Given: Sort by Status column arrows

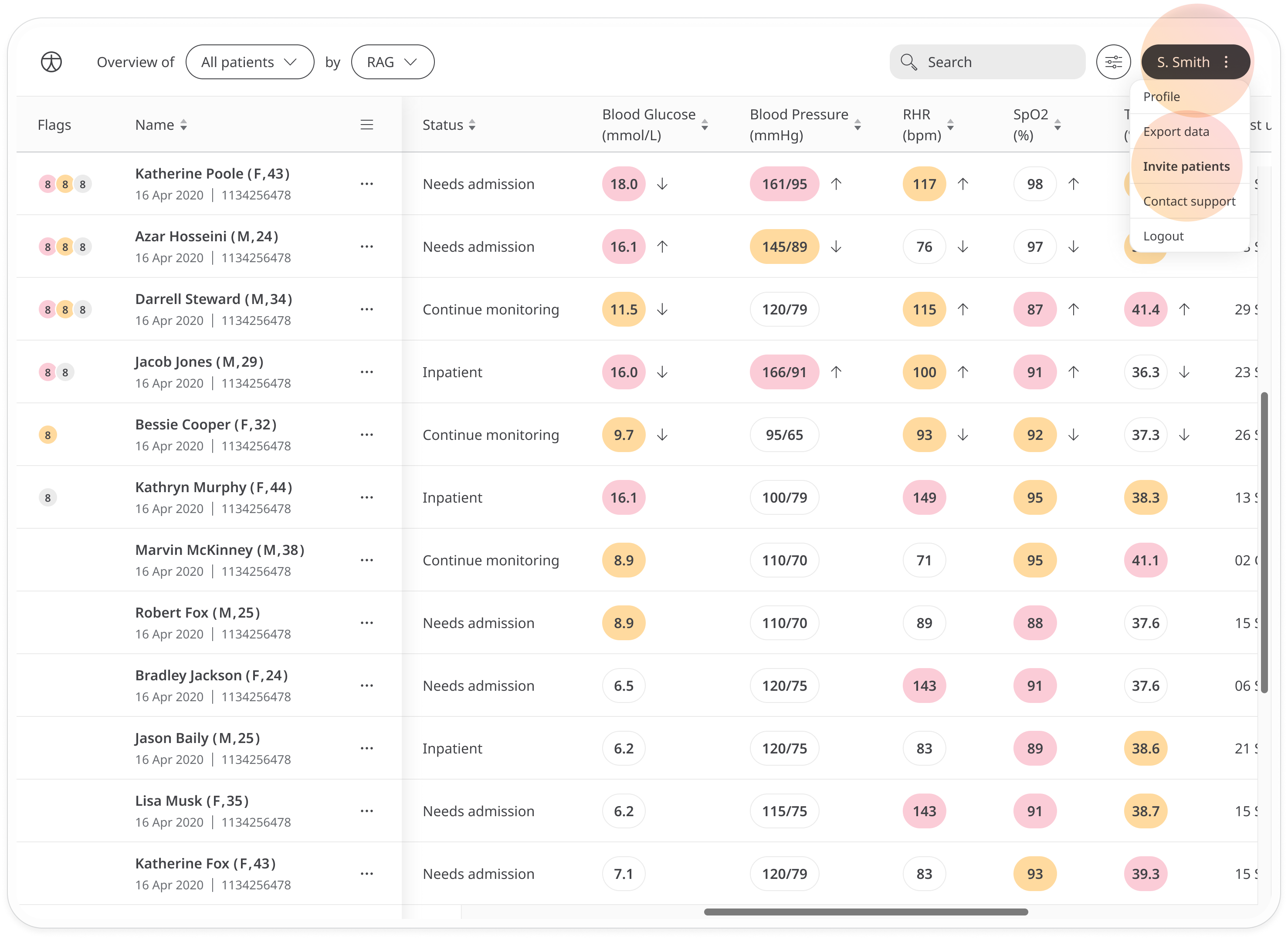Looking at the screenshot, I should (472, 125).
